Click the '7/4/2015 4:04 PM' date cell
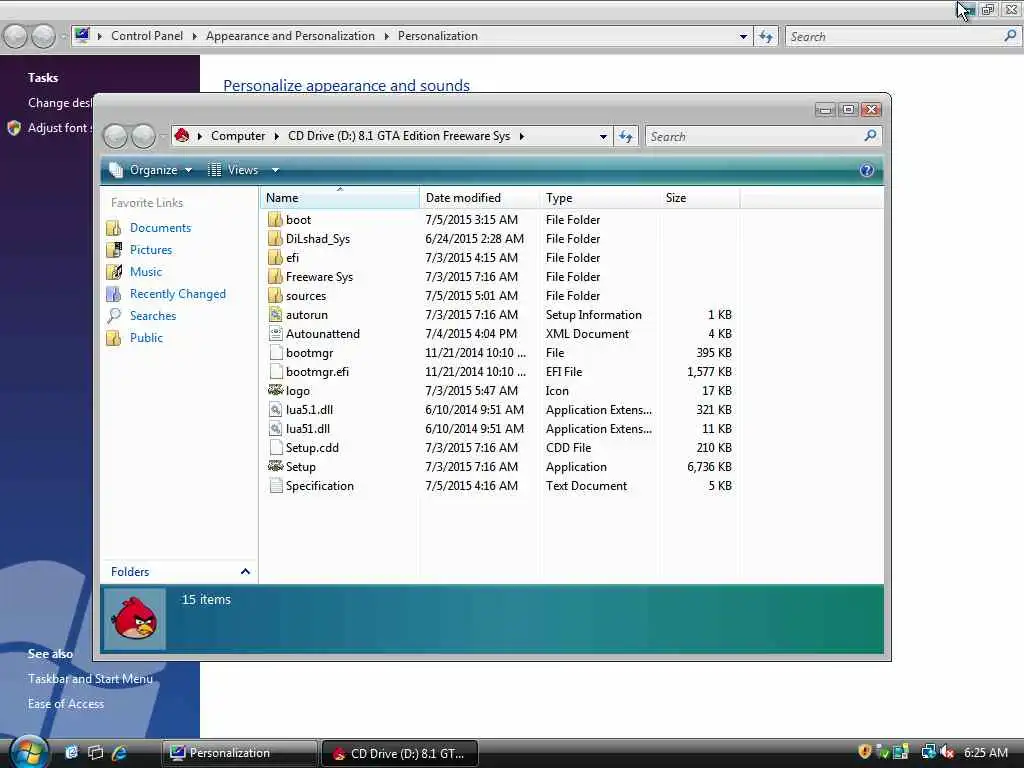 471,333
